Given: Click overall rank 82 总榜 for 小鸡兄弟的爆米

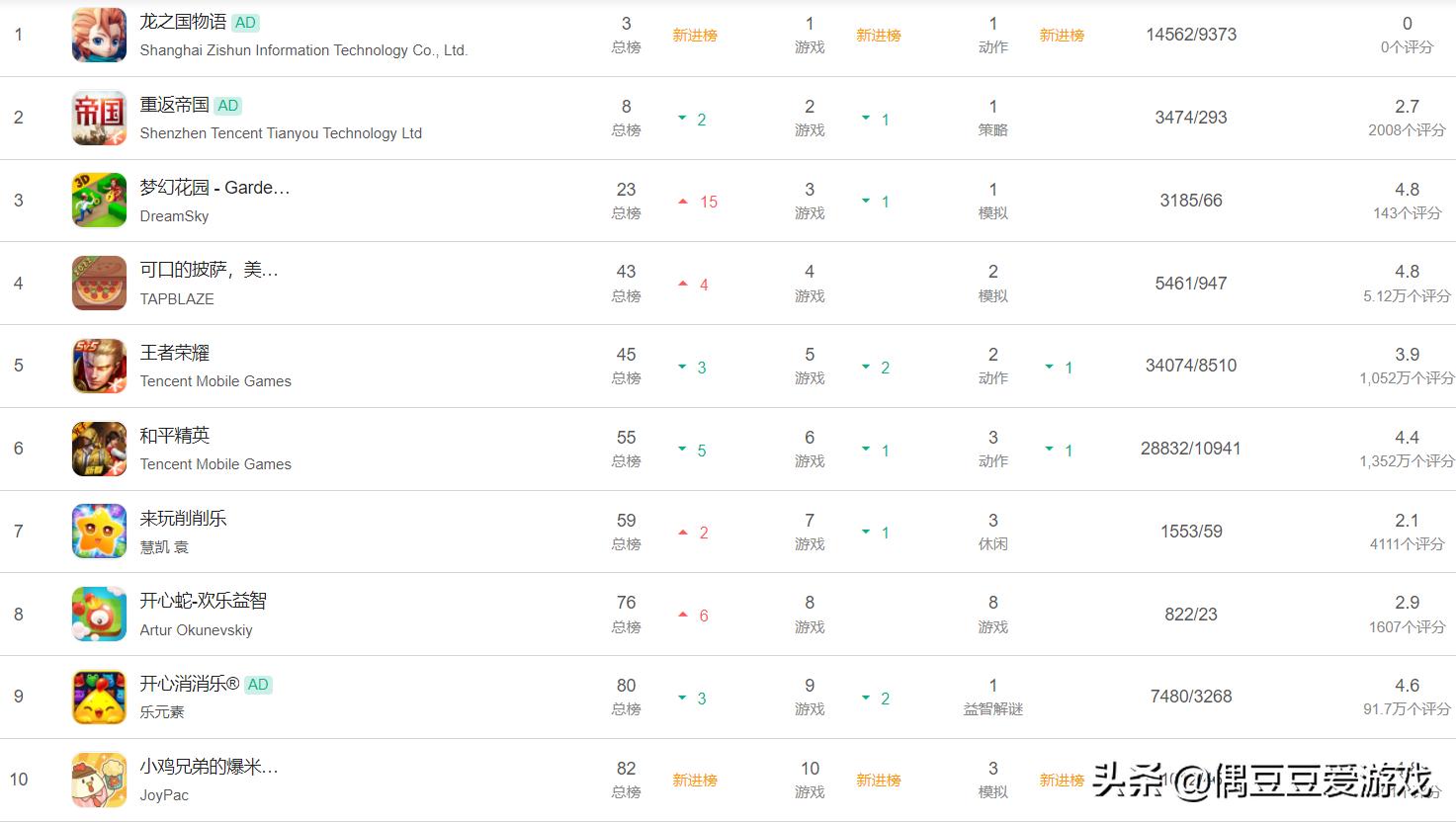Looking at the screenshot, I should [627, 780].
